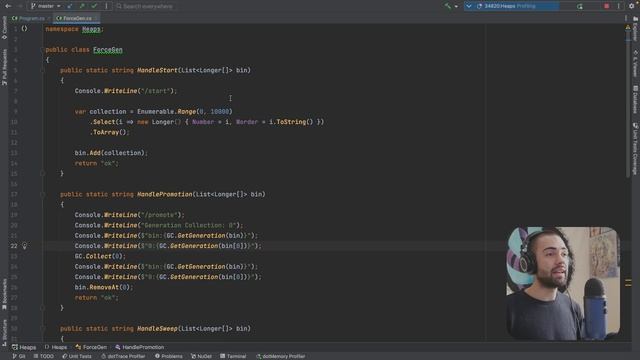Image resolution: width=640 pixels, height=360 pixels.
Task: Open the Structure tool window
Action: pos(4,333)
